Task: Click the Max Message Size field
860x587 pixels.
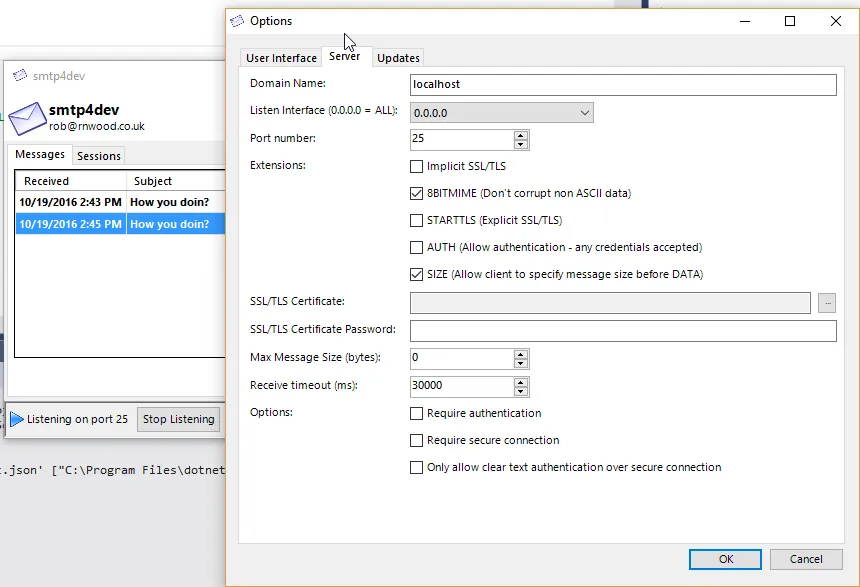Action: coord(462,359)
